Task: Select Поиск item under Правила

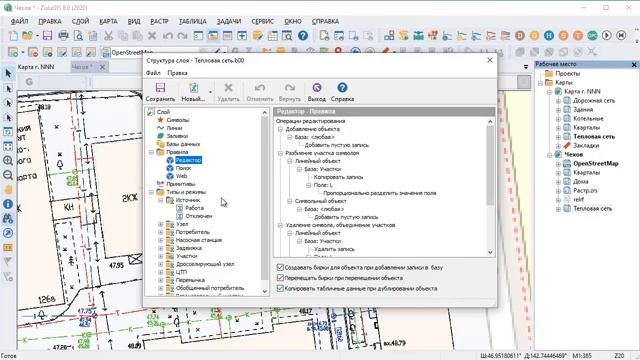Action: coord(183,168)
